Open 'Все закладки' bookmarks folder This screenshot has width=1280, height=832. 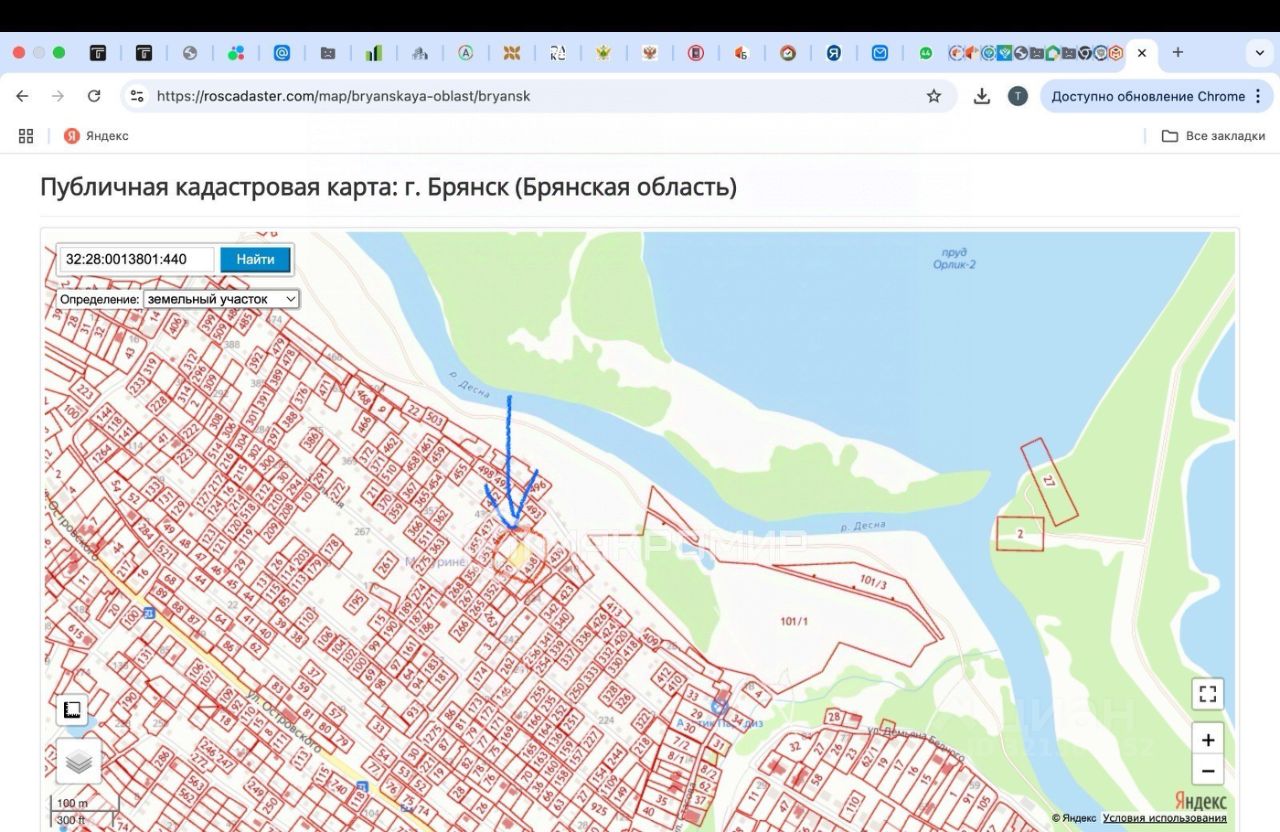pyautogui.click(x=1213, y=136)
